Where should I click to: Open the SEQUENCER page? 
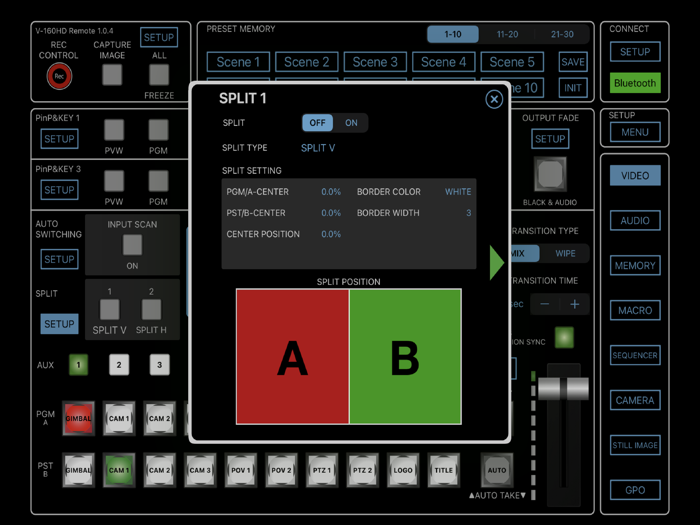[635, 355]
